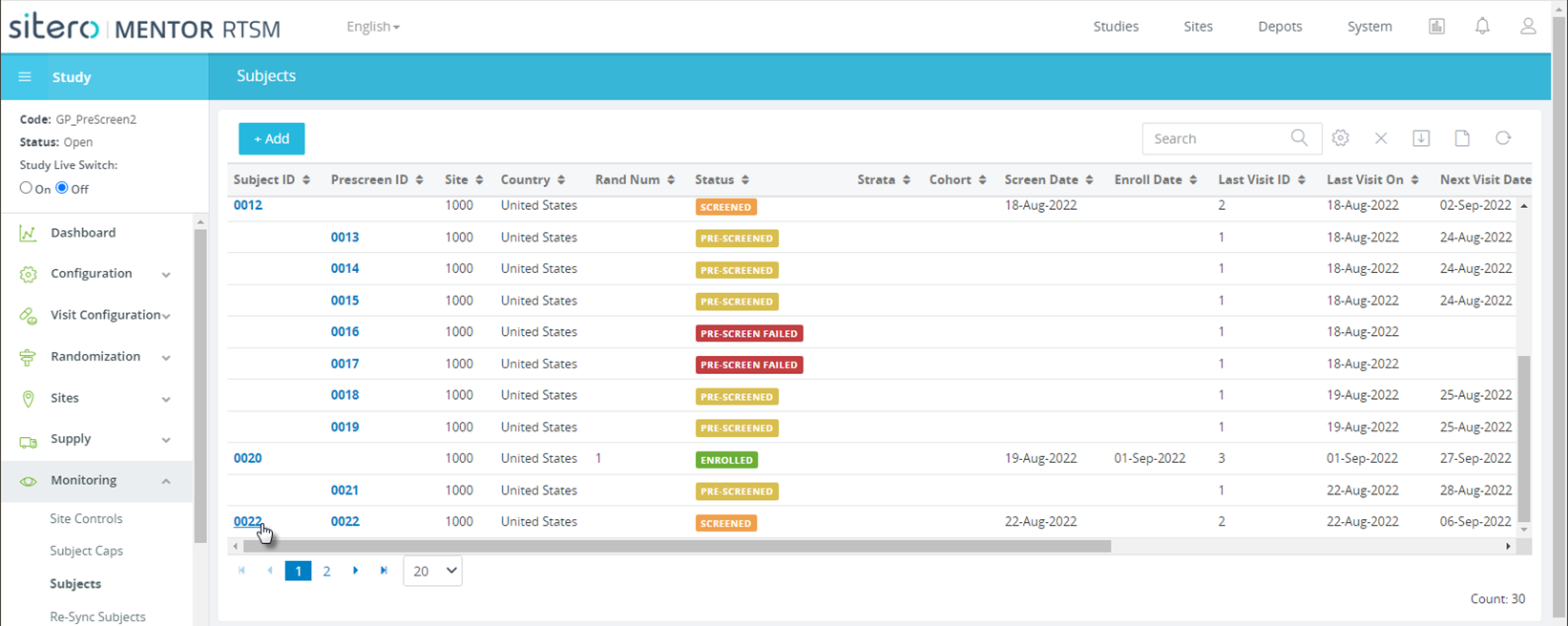Click the Dashboard chart icon
Screen dimensions: 1568x626
tap(28, 233)
